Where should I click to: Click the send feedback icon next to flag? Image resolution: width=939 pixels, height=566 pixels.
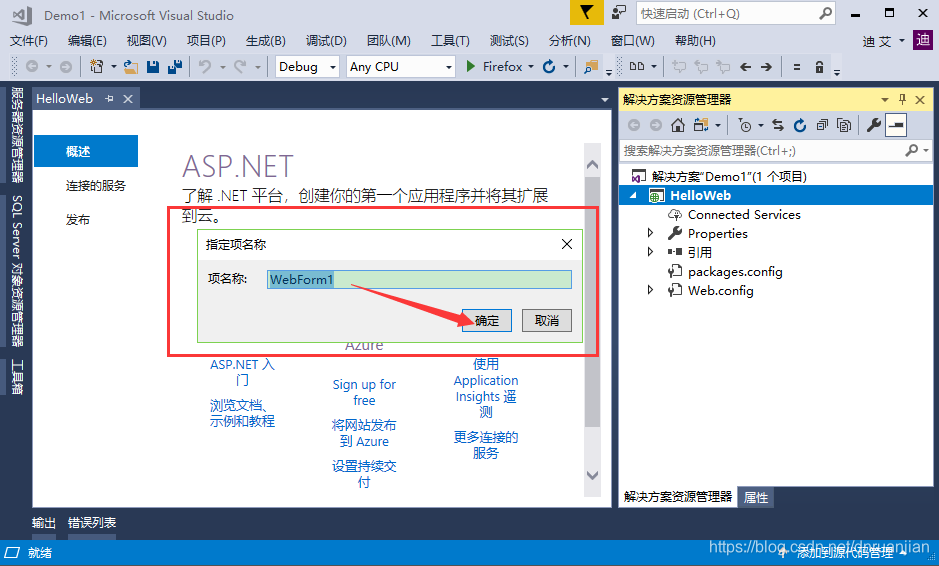tap(618, 13)
